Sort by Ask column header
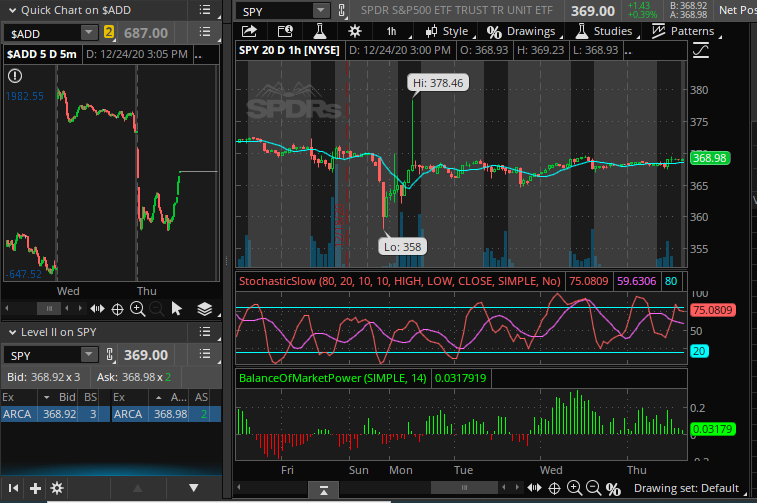Viewport: 757px width, 503px height. point(171,397)
